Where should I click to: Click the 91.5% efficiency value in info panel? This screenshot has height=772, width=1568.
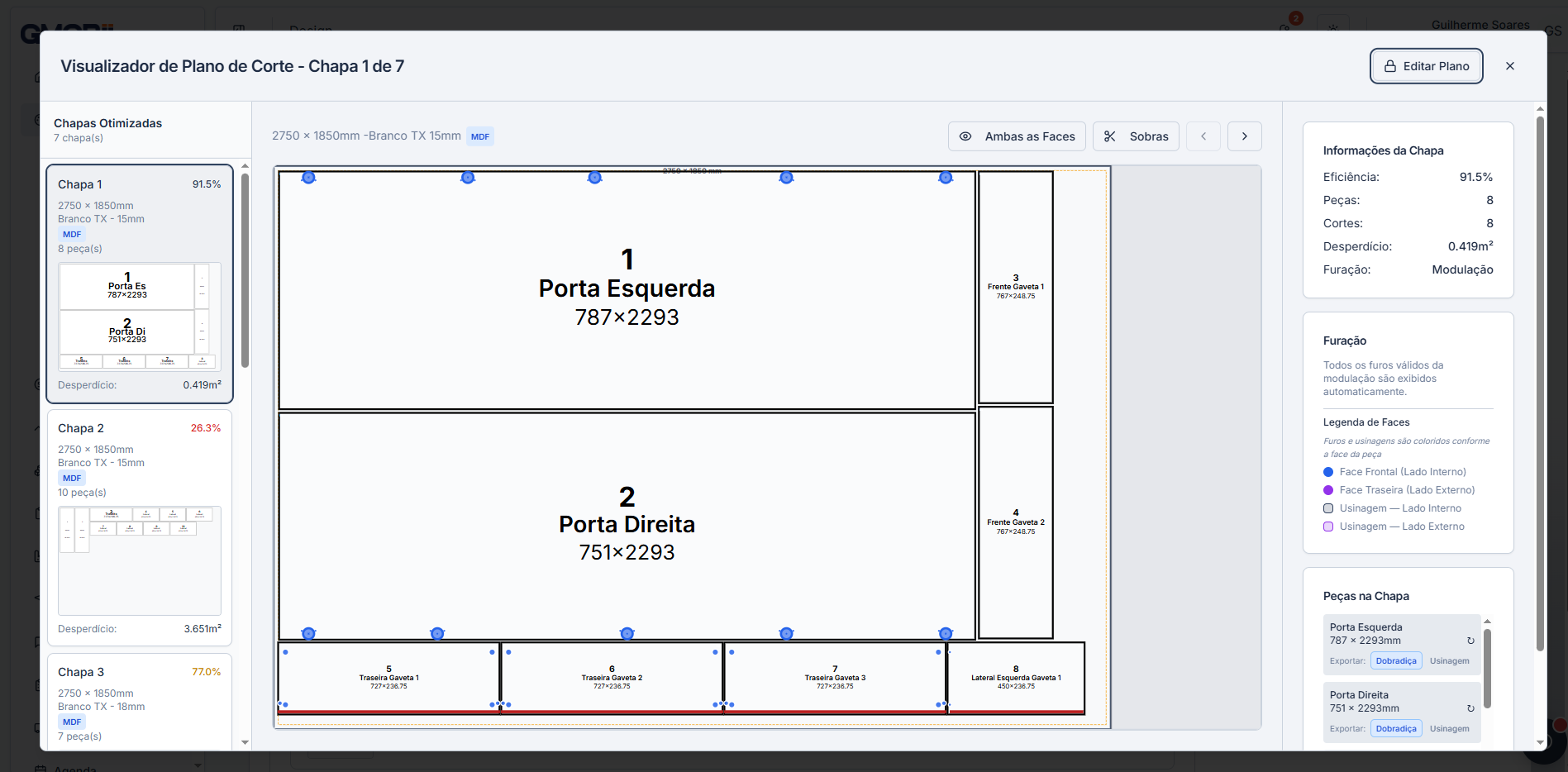[x=1476, y=177]
